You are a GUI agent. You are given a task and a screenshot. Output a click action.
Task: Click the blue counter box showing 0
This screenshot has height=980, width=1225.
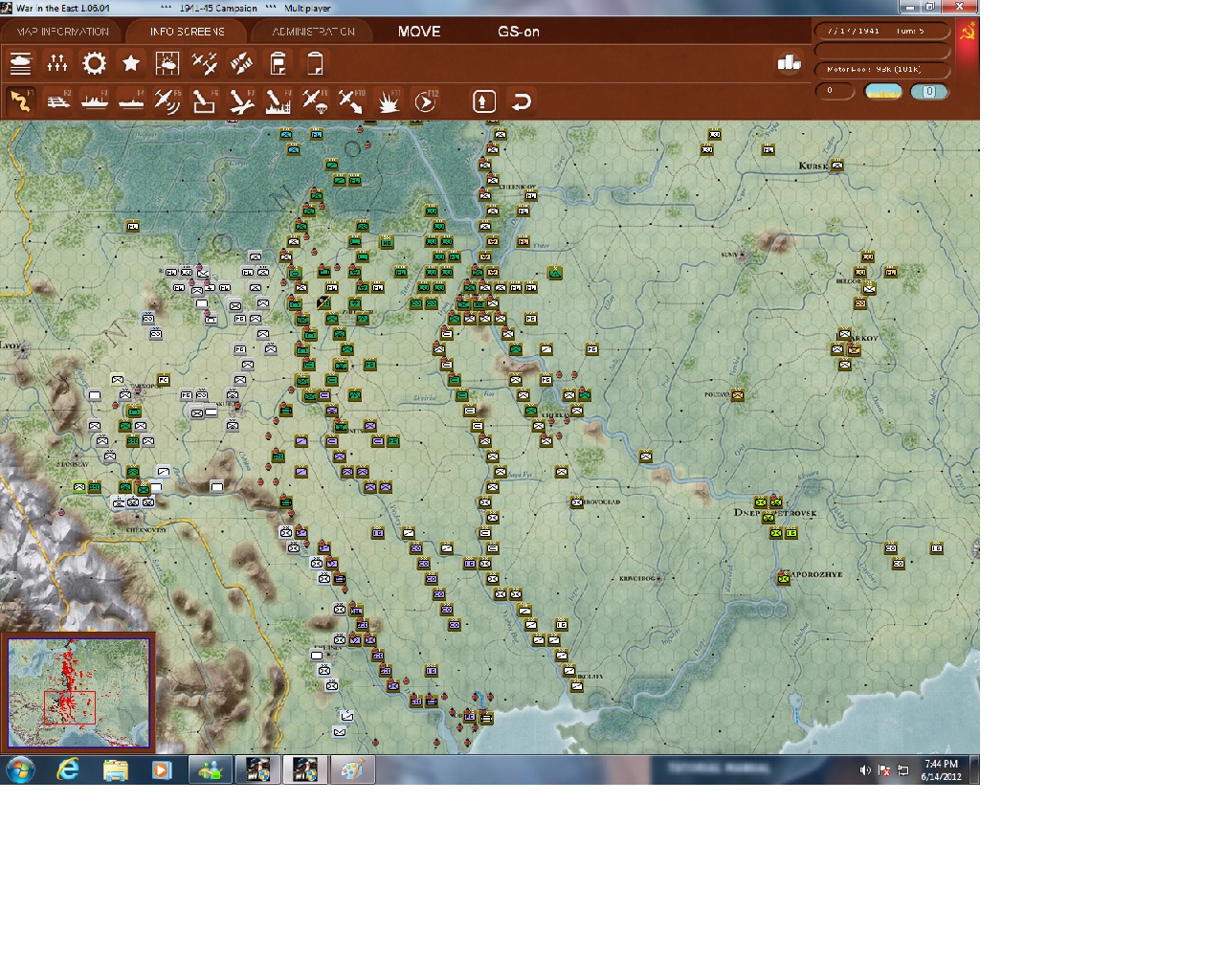(x=928, y=92)
